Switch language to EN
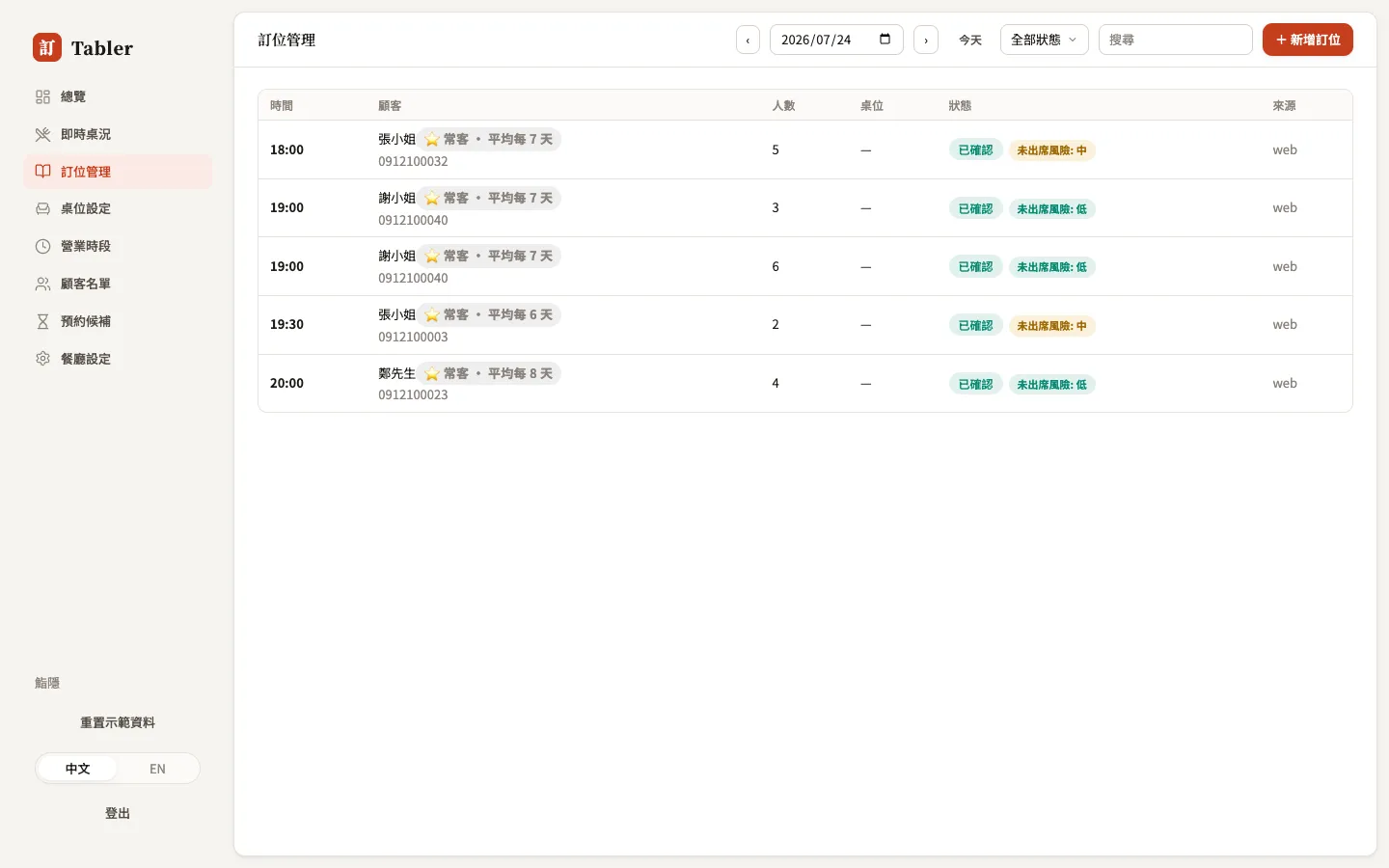The width and height of the screenshot is (1389, 868). [157, 769]
